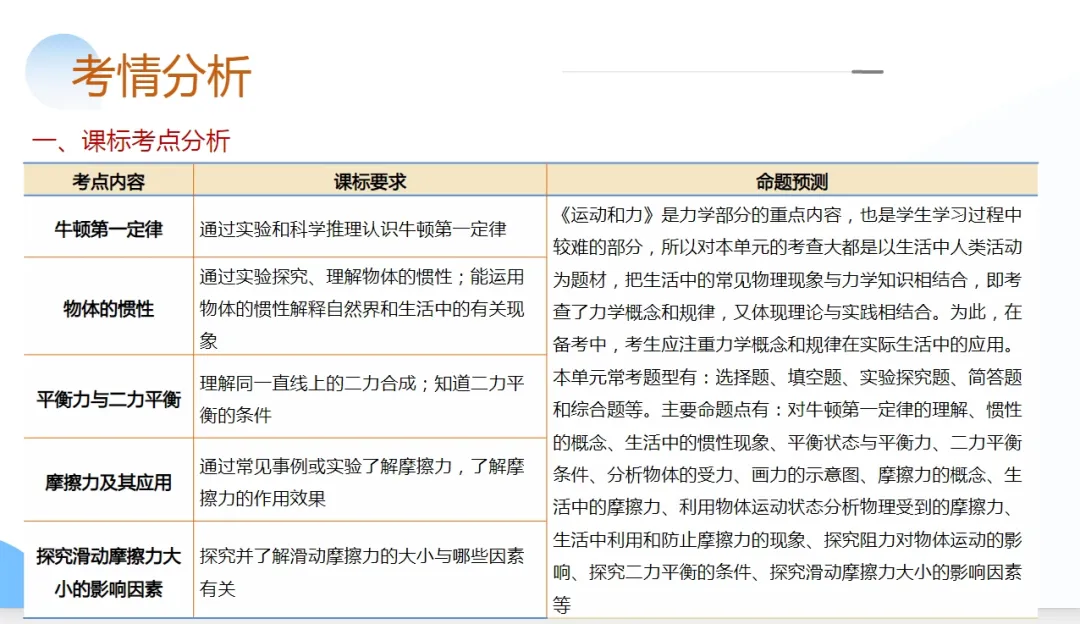
Task: Select the cell 牛顿第一定律
Action: pyautogui.click(x=109, y=229)
